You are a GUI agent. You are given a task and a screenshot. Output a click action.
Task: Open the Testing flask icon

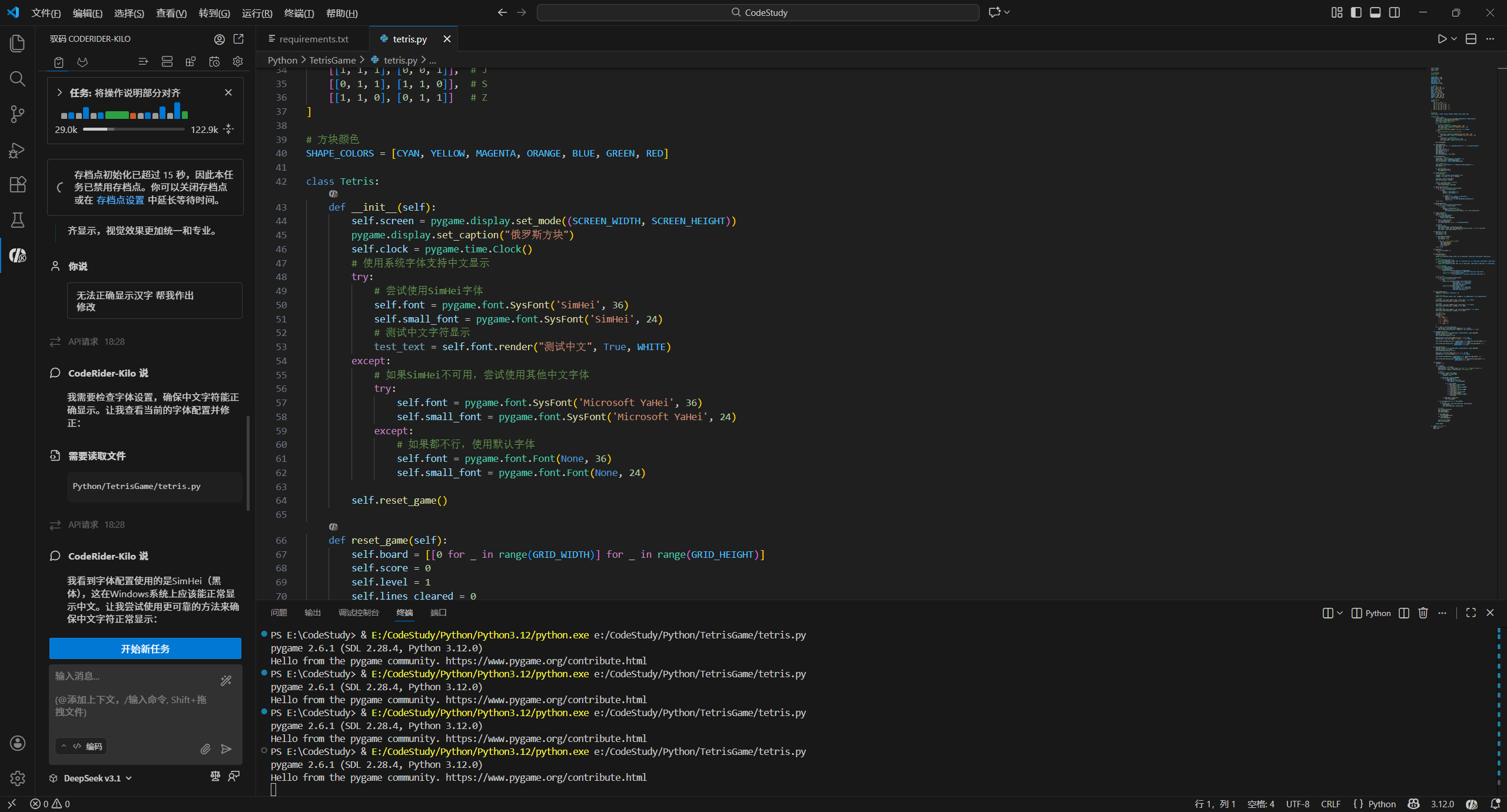click(x=18, y=220)
